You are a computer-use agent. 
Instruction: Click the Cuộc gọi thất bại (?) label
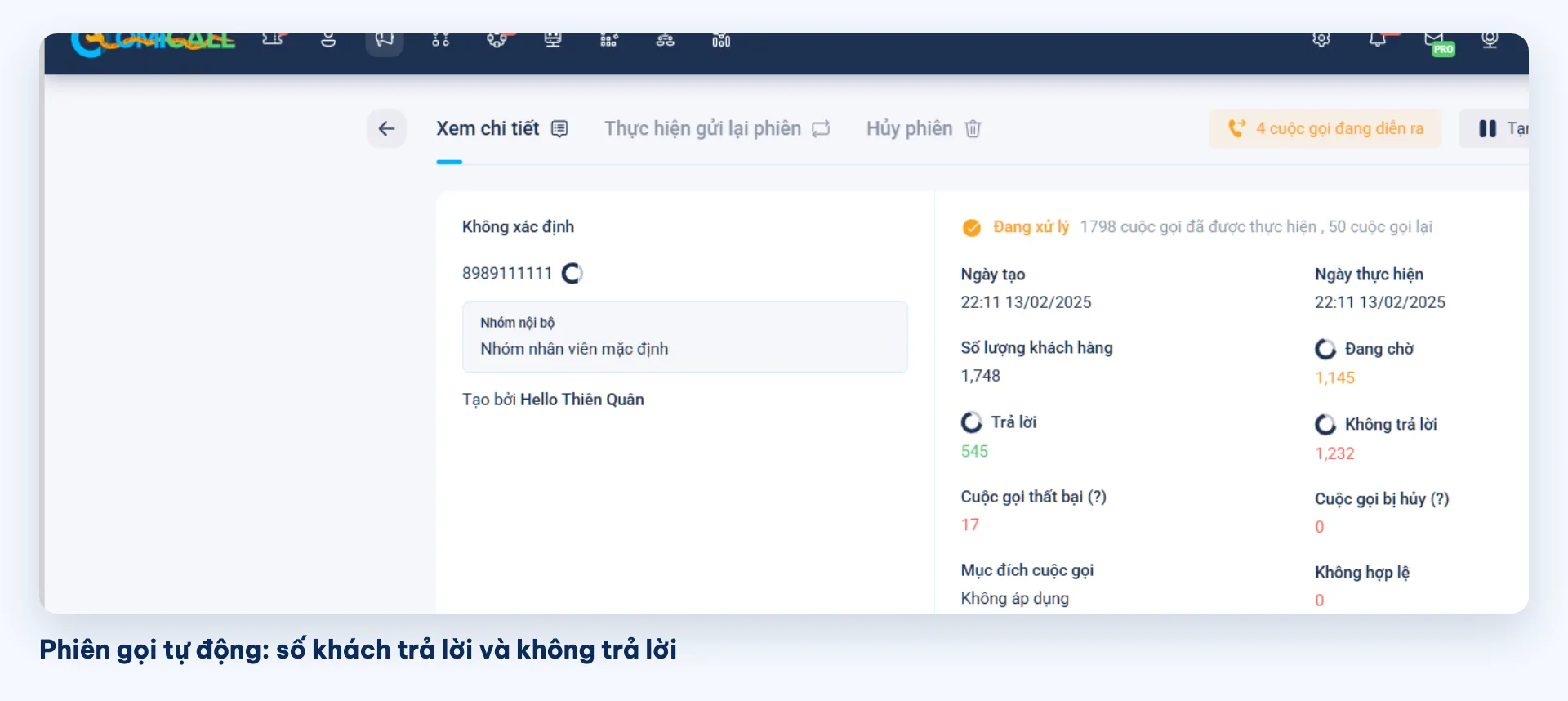[x=1033, y=497]
